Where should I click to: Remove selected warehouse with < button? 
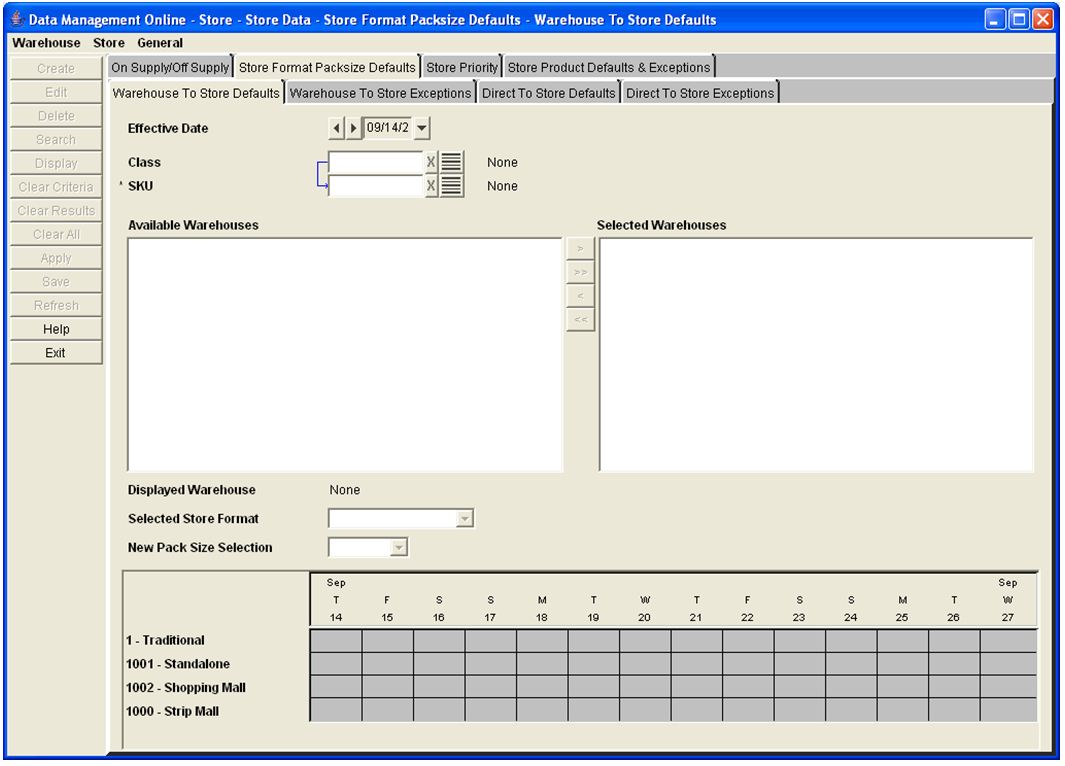point(580,296)
